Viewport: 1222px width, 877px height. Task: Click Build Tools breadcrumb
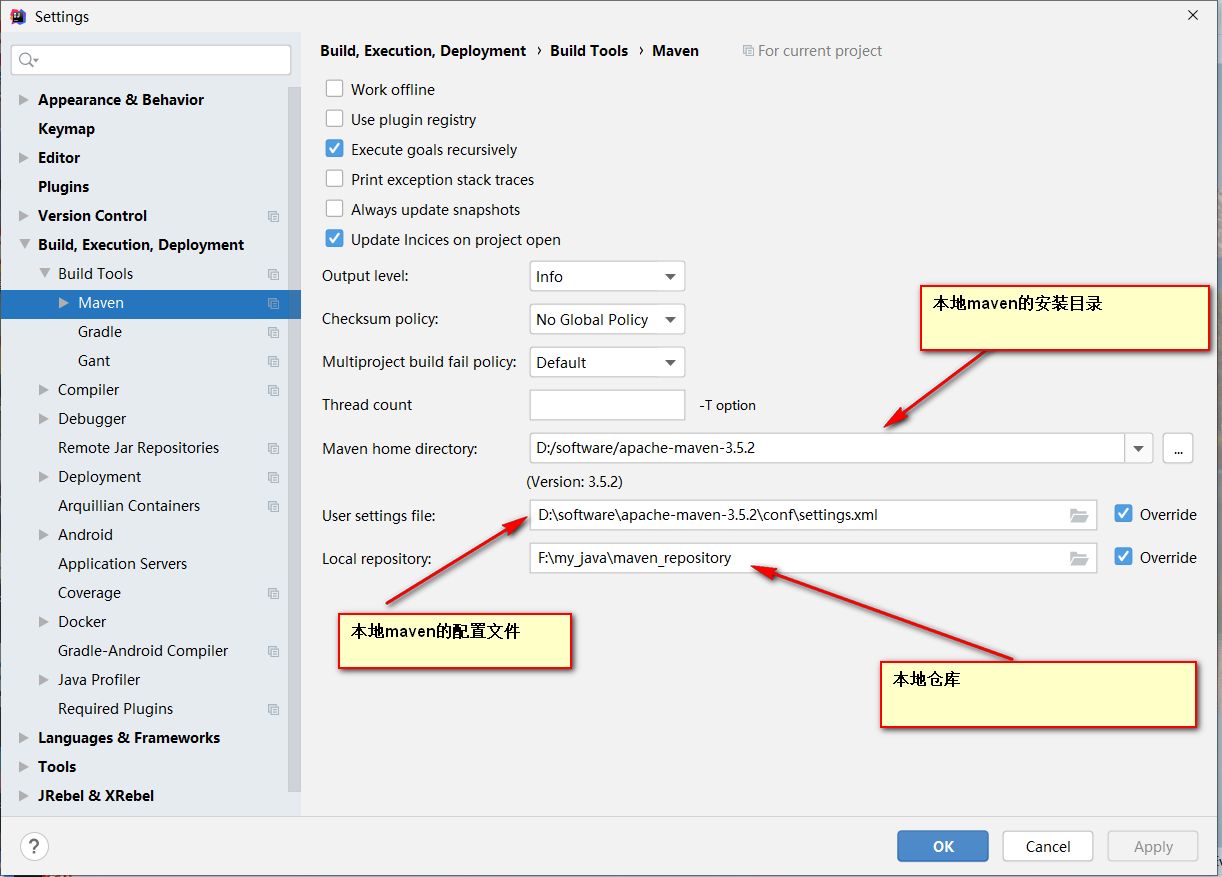pyautogui.click(x=589, y=51)
